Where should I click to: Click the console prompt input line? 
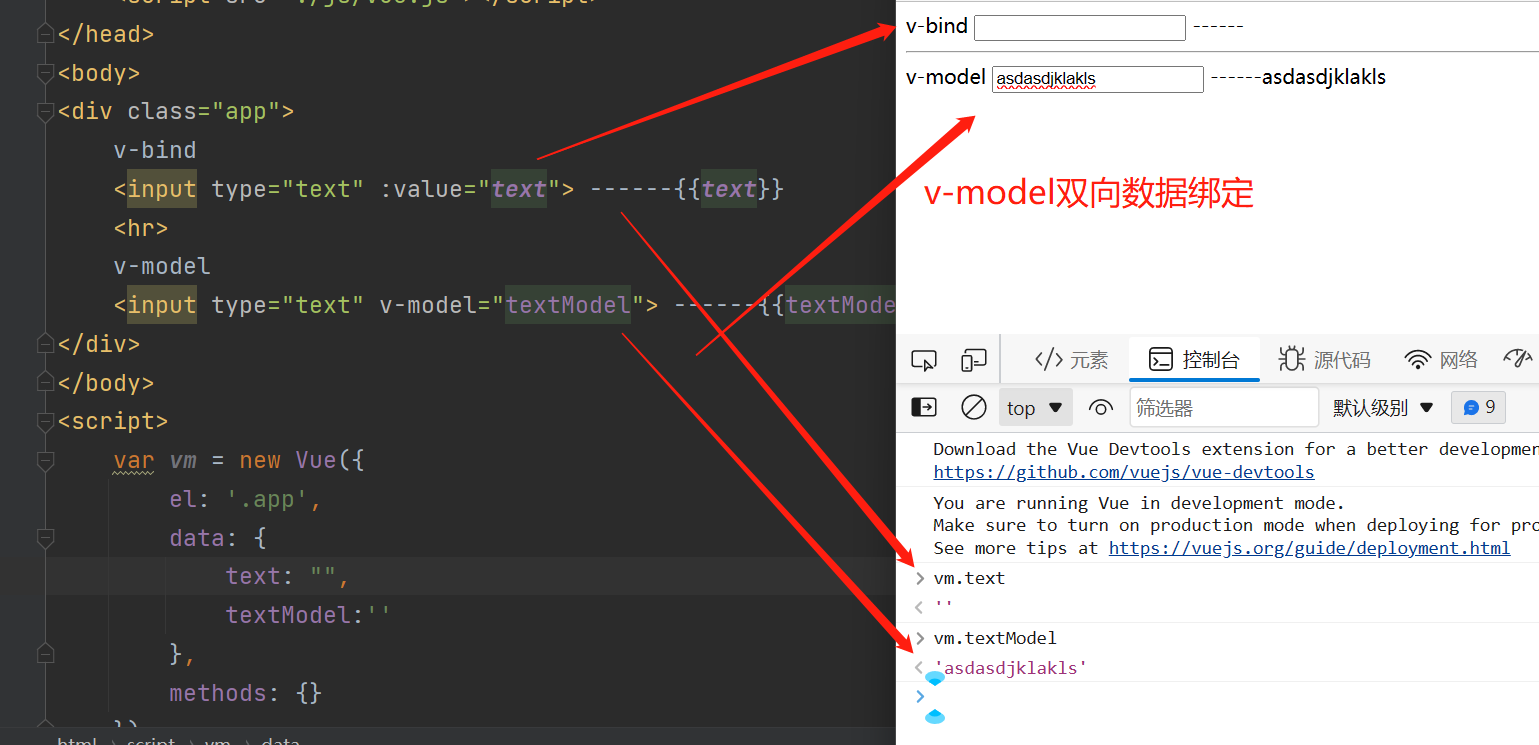click(x=1230, y=697)
